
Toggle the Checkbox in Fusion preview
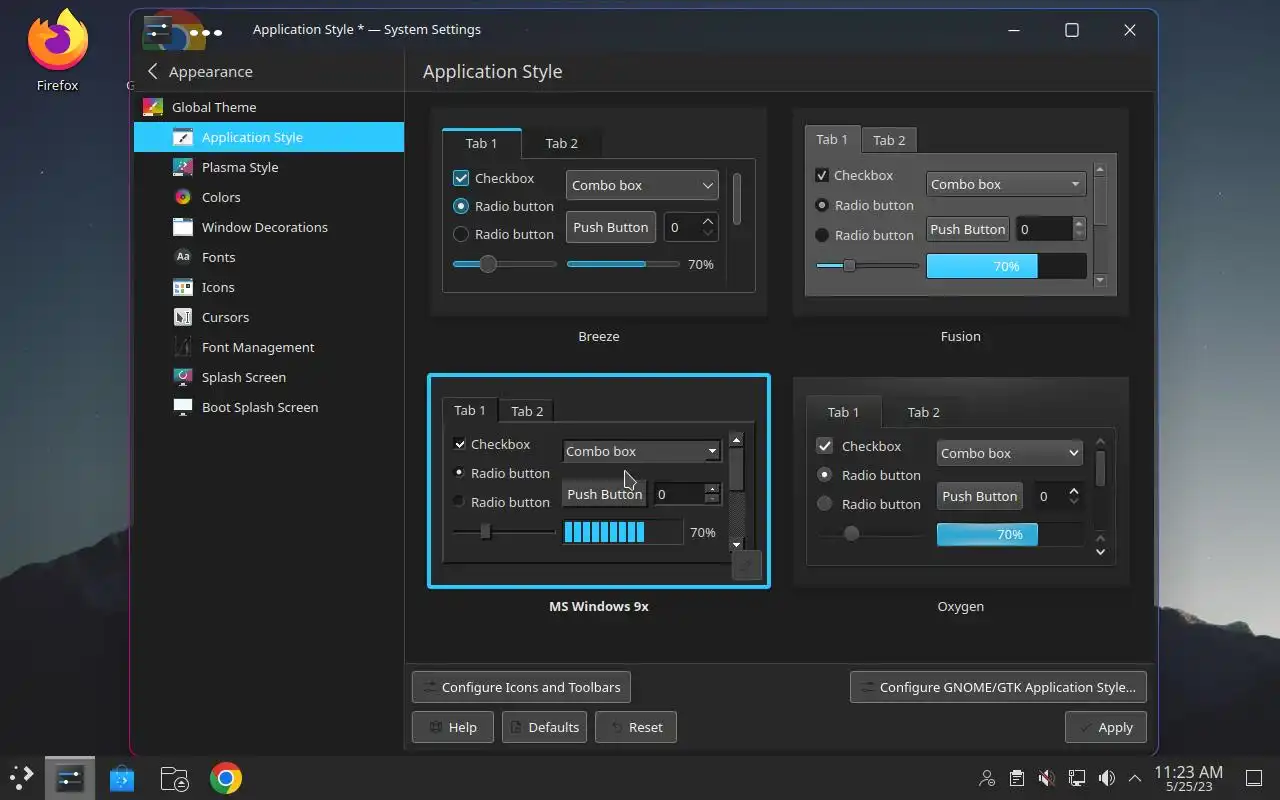click(822, 175)
